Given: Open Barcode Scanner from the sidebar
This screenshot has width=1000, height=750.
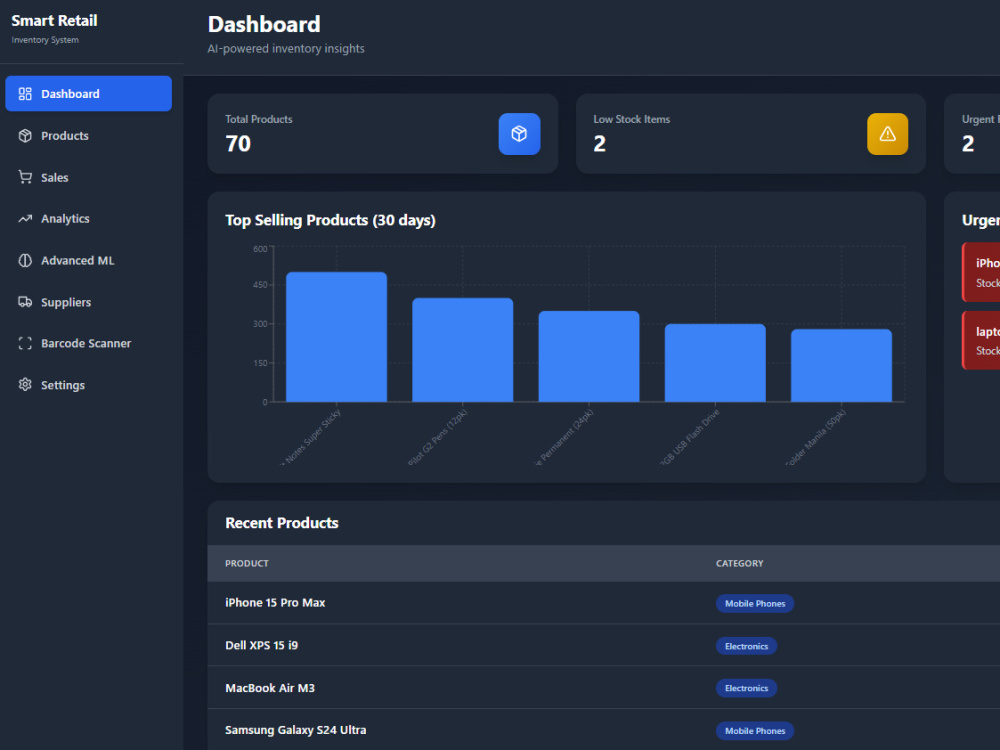Looking at the screenshot, I should [x=89, y=343].
